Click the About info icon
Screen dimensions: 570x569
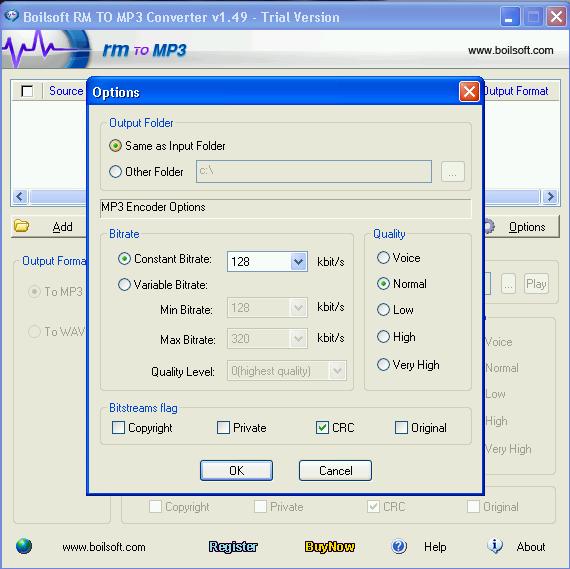(x=495, y=546)
